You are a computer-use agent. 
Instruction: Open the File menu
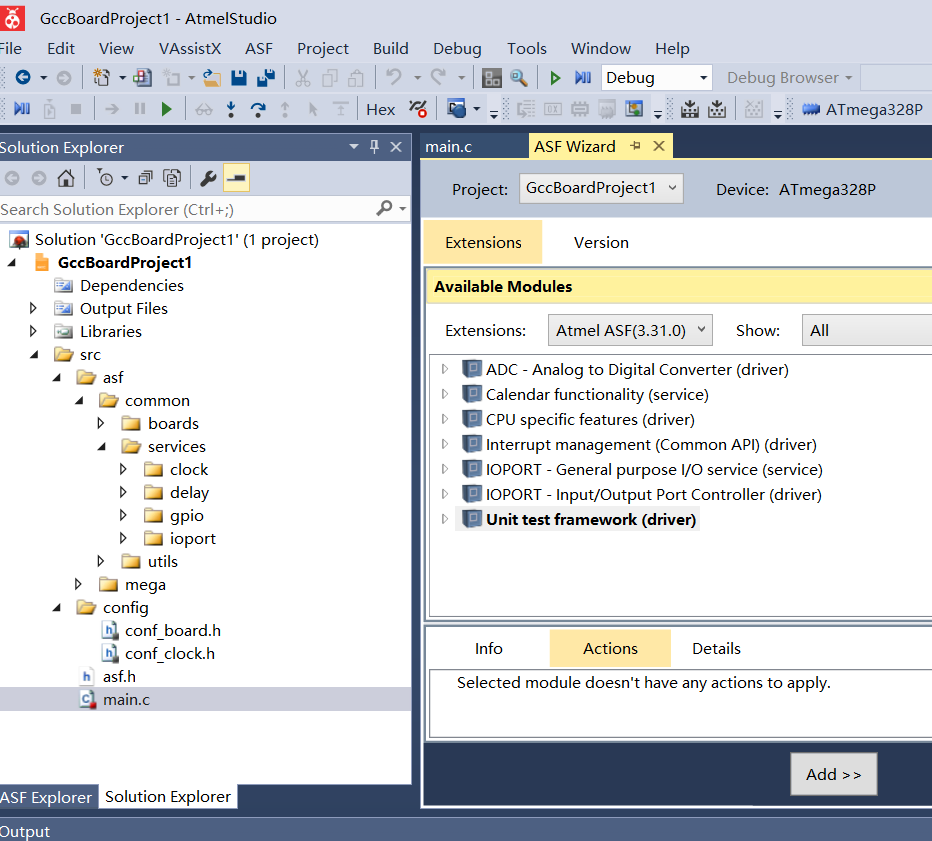[x=11, y=48]
